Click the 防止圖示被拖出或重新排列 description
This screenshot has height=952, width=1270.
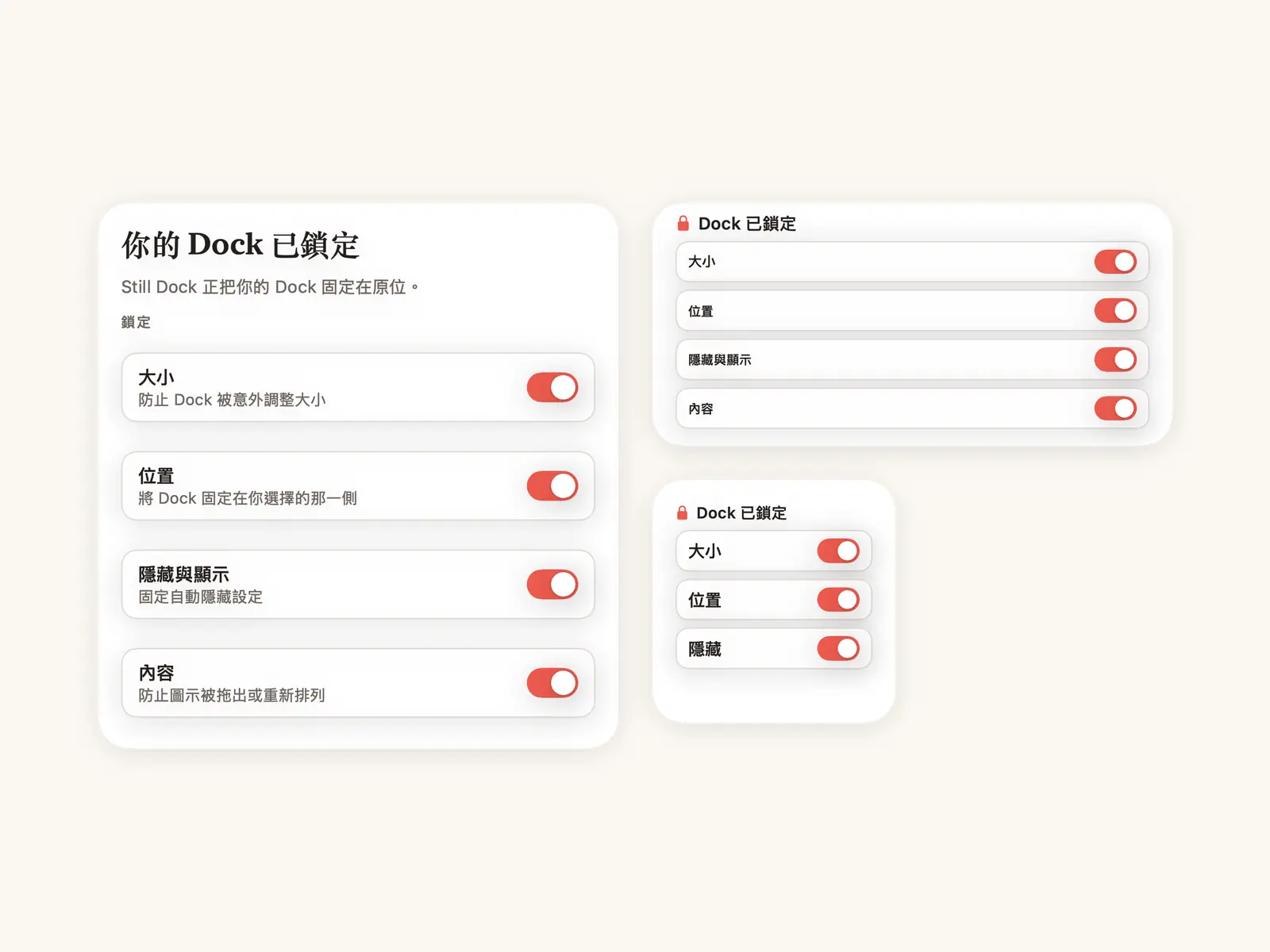232,695
